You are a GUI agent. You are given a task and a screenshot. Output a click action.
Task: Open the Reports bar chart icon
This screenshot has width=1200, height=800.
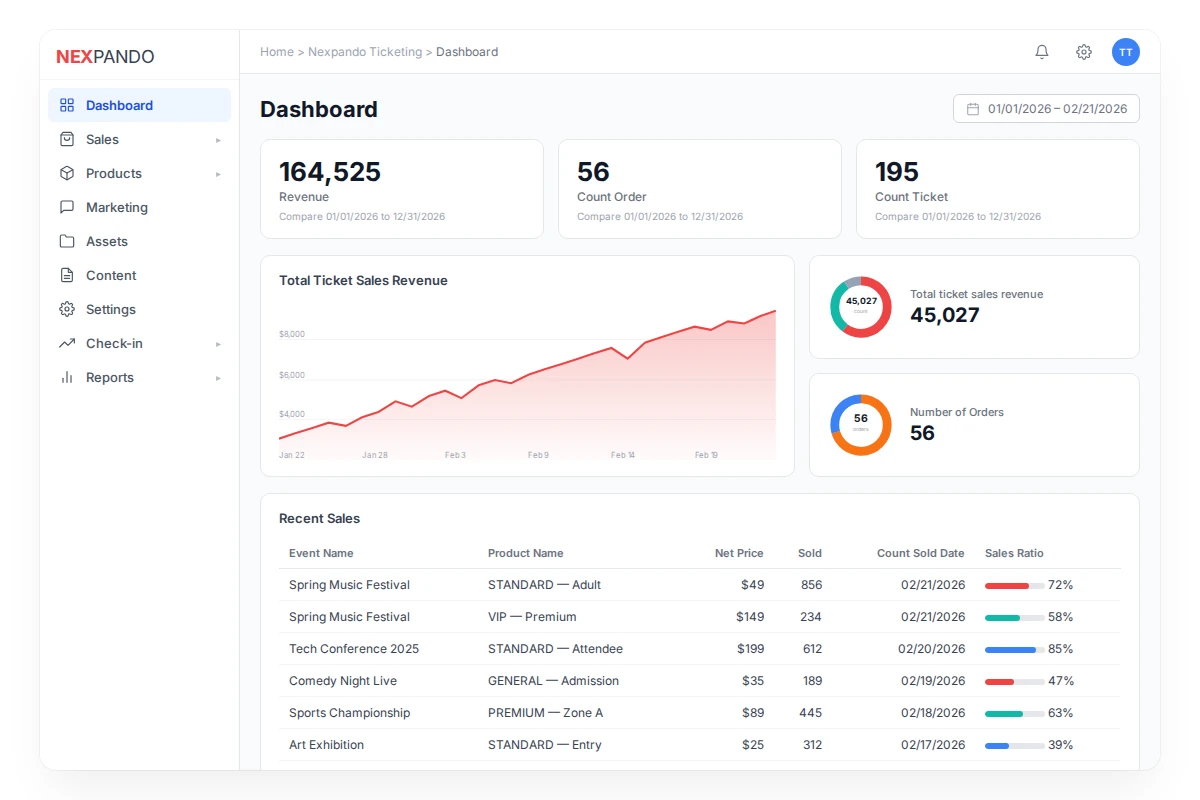pos(66,377)
